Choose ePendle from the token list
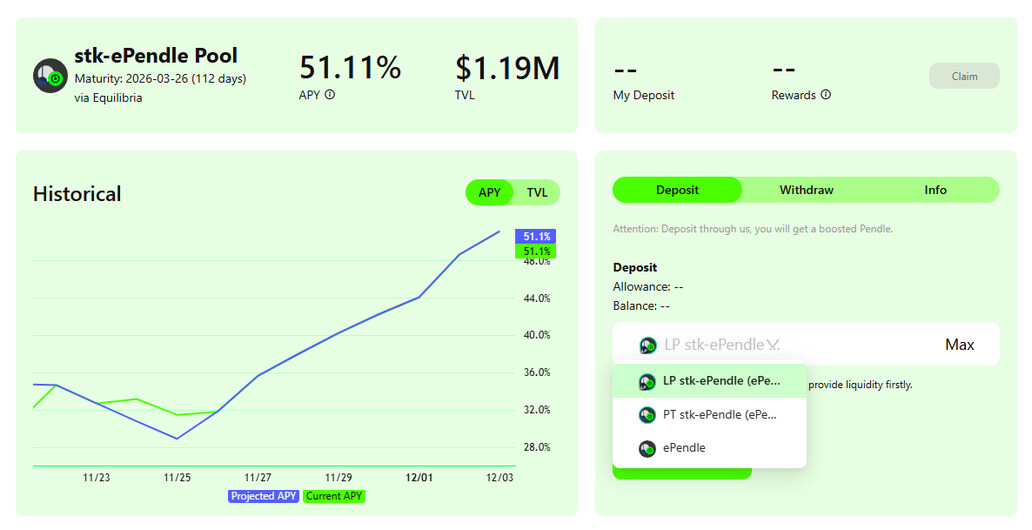 684,448
